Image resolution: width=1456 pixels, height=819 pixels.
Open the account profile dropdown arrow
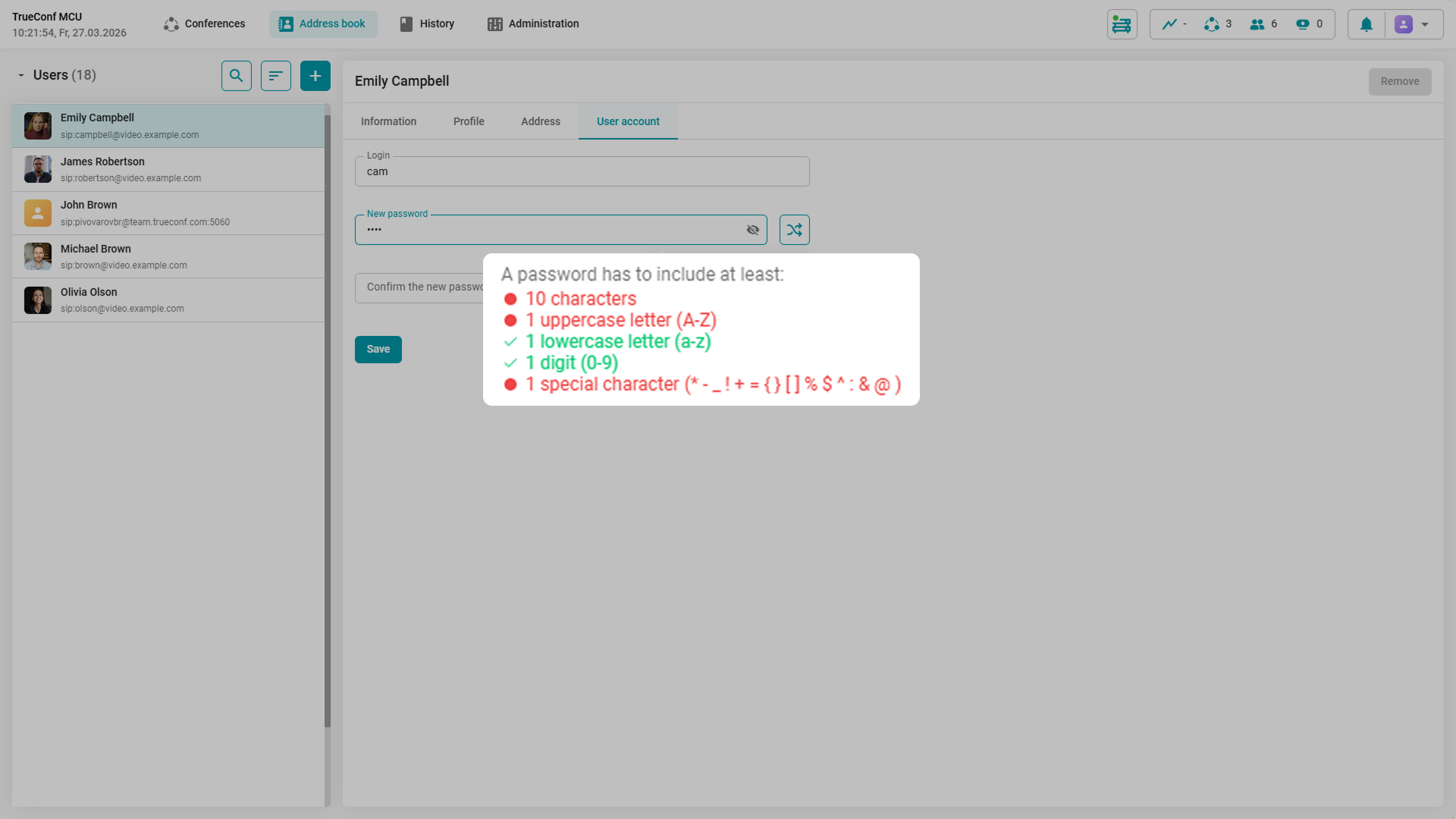click(x=1425, y=24)
